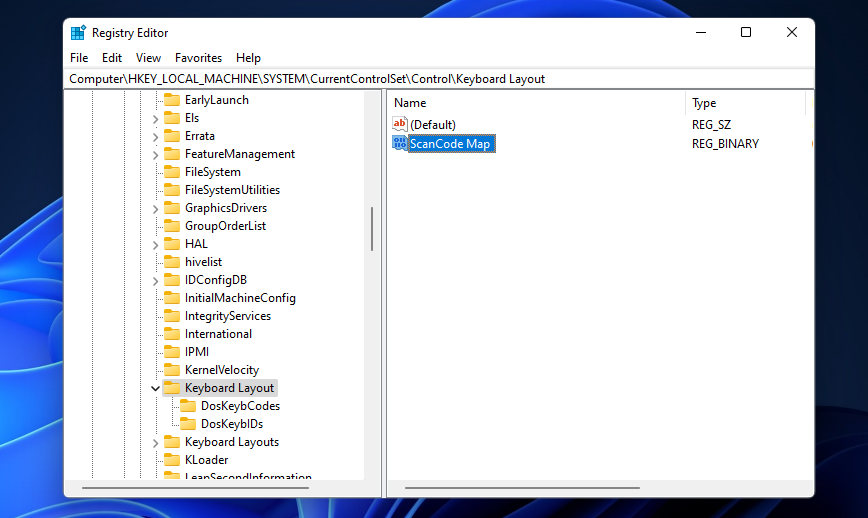
Task: Open the View menu
Action: (x=148, y=58)
